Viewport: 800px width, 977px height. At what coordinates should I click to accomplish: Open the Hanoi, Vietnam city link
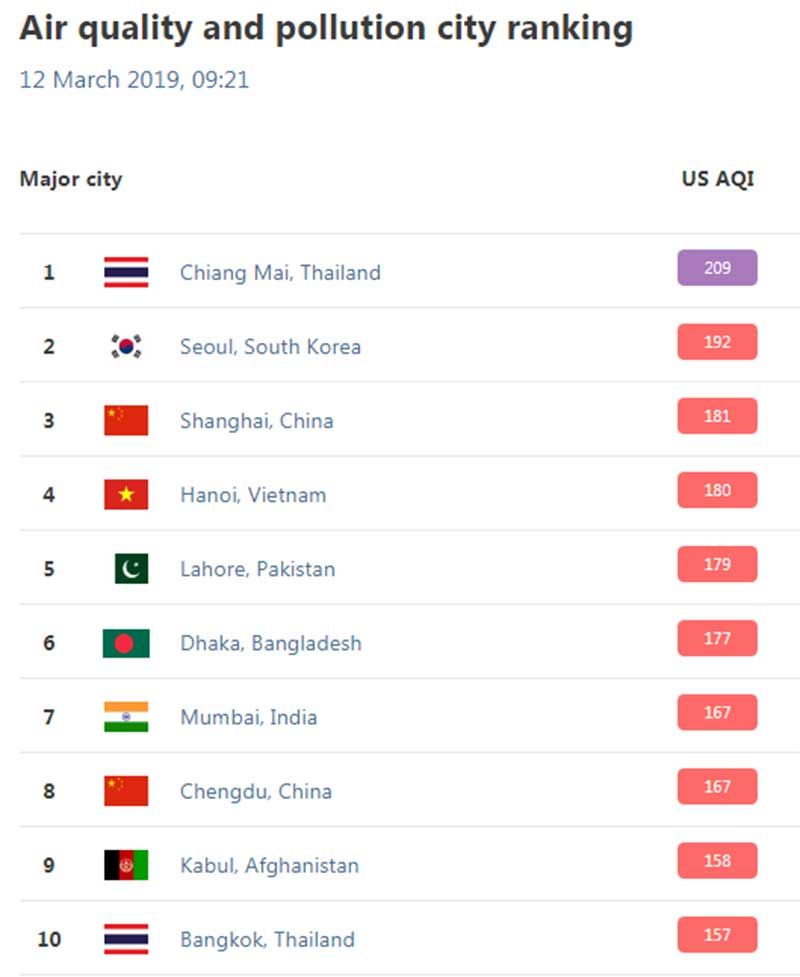coord(253,495)
